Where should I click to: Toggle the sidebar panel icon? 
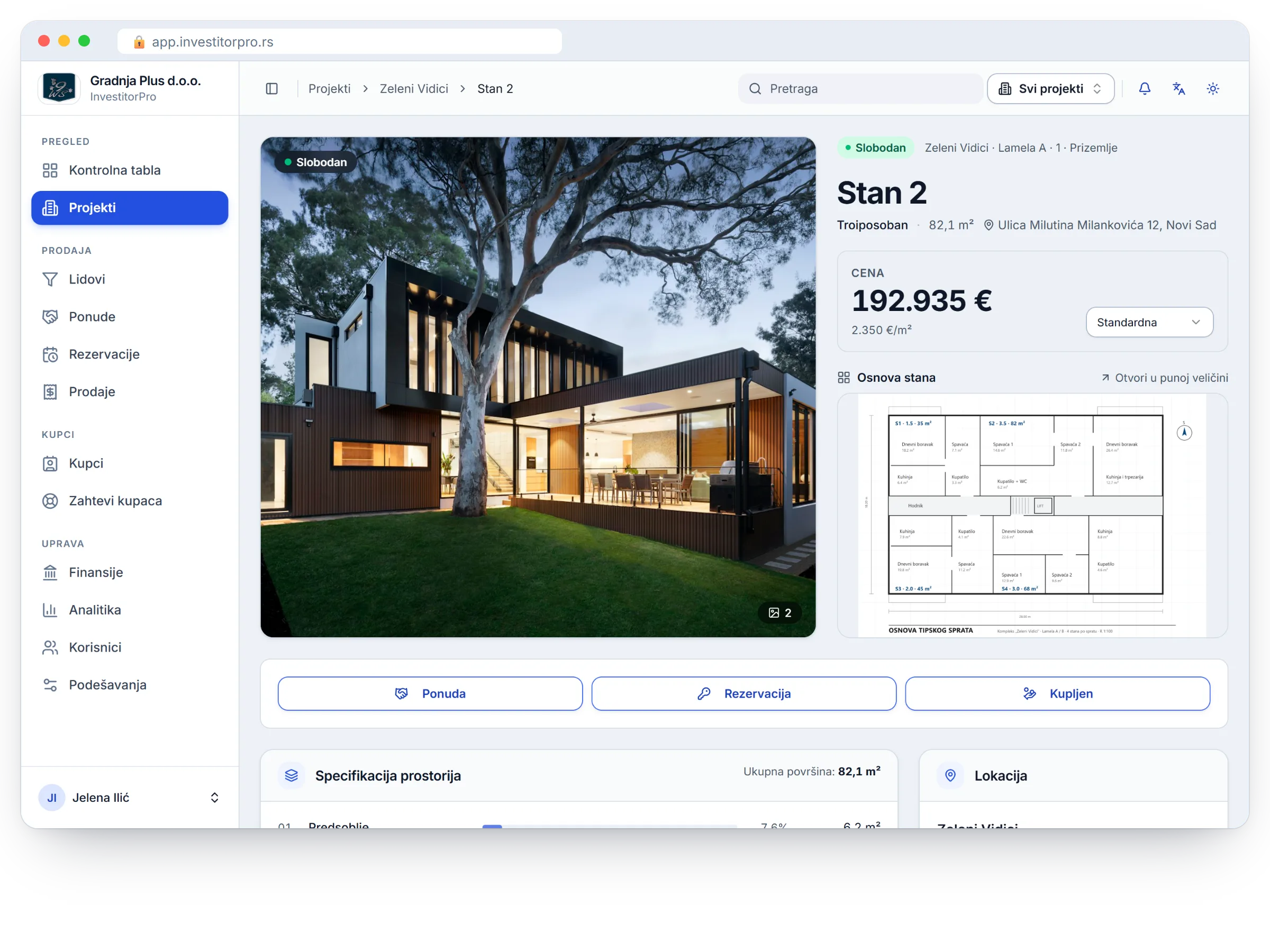tap(271, 88)
